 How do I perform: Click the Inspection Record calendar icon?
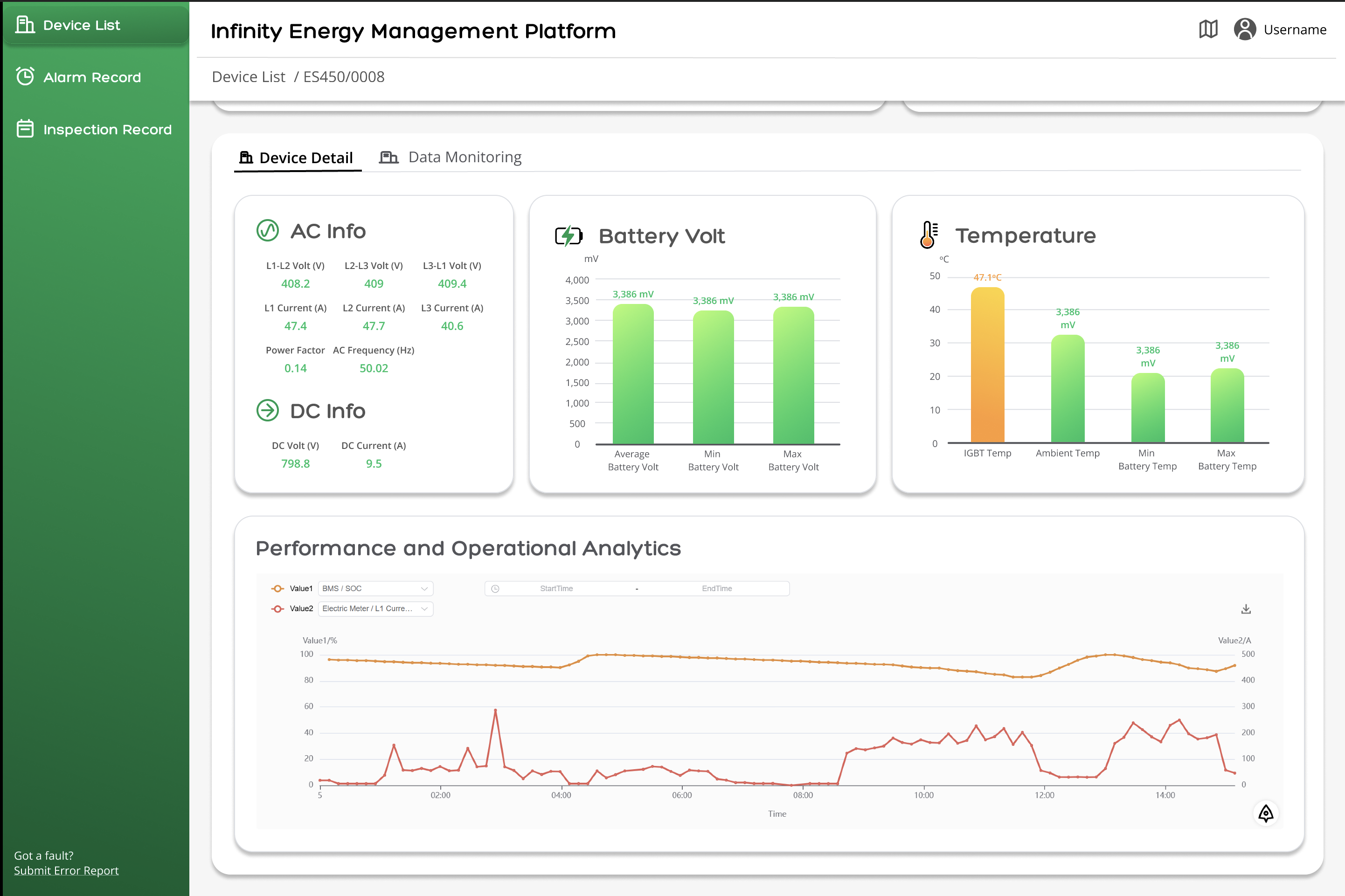coord(25,129)
